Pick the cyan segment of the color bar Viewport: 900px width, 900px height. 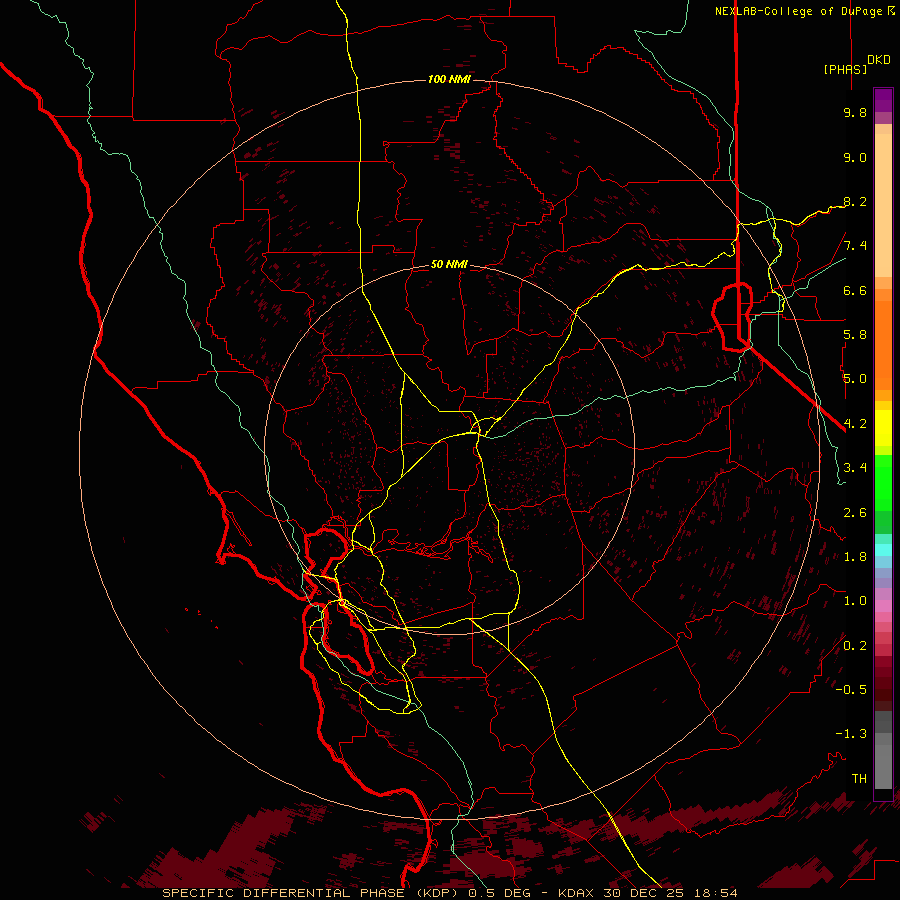[x=883, y=550]
